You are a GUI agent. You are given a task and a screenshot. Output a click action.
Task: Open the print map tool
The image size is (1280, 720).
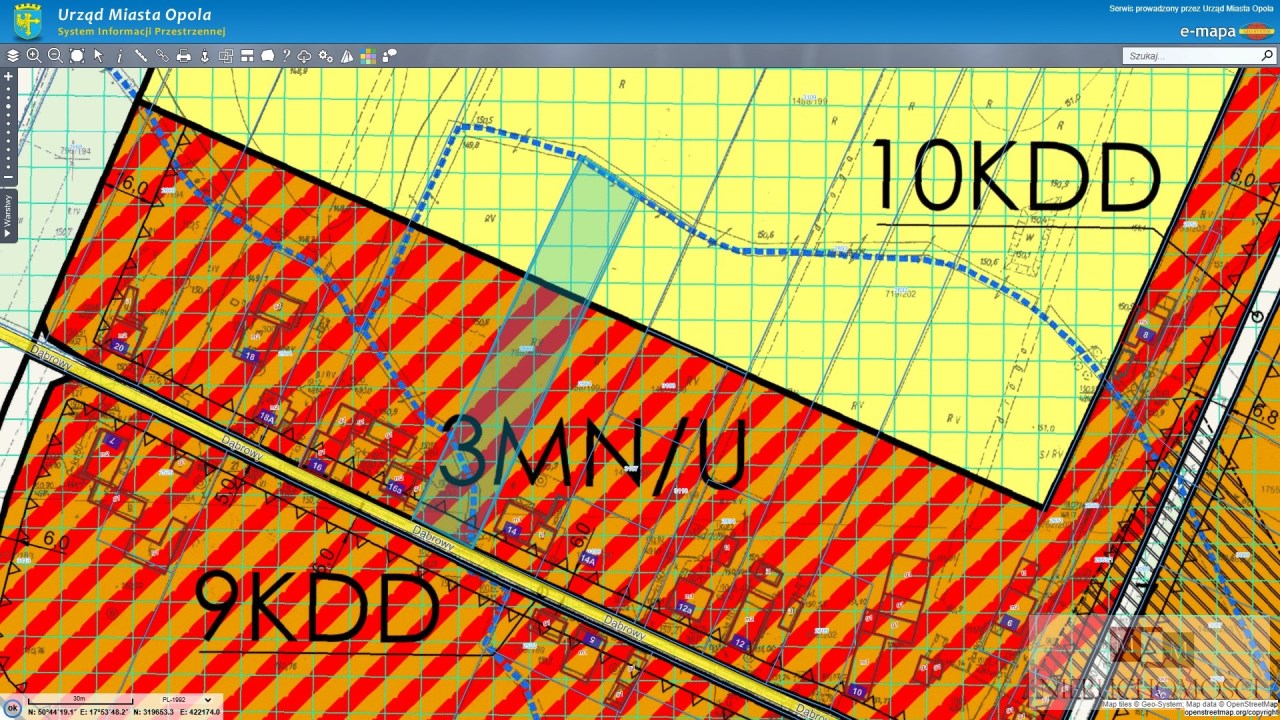pyautogui.click(x=183, y=56)
